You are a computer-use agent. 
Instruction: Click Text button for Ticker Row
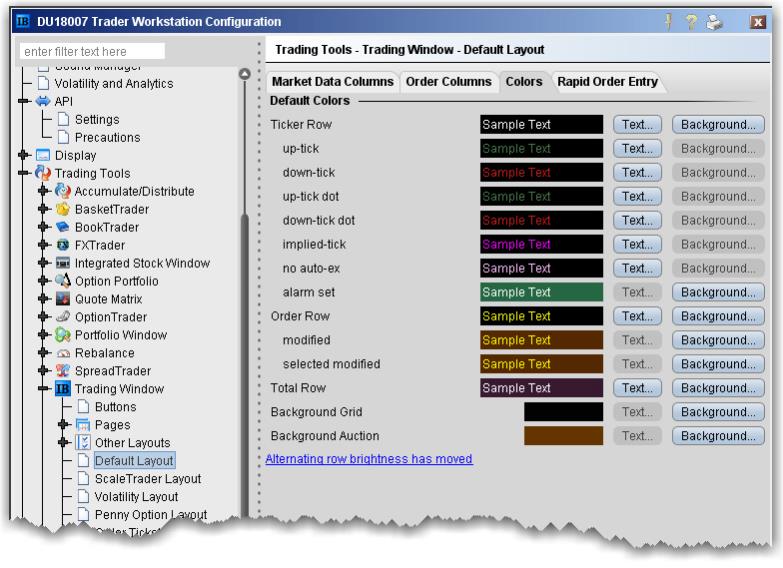[x=637, y=125]
